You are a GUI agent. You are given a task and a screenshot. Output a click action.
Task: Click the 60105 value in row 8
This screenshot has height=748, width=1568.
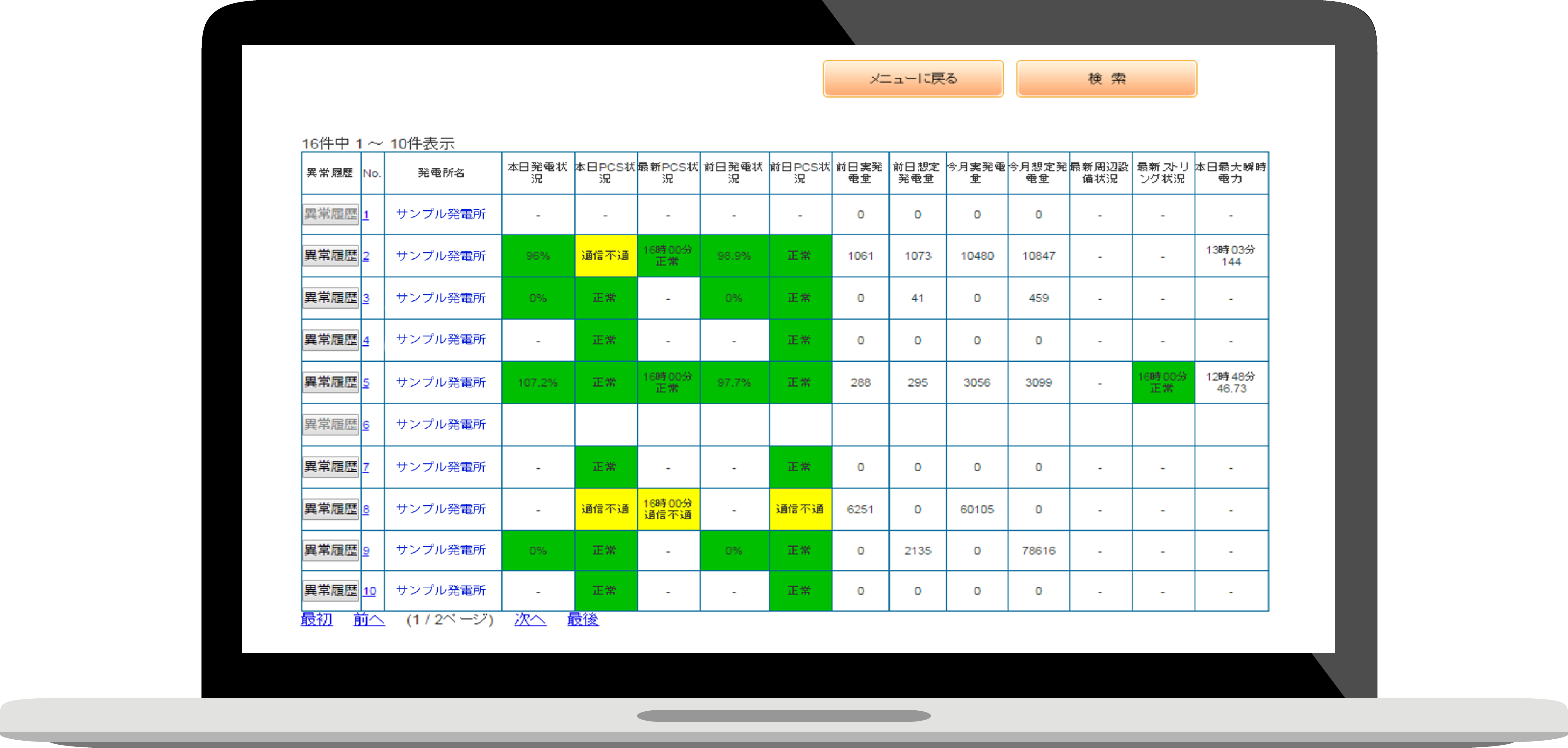(977, 509)
